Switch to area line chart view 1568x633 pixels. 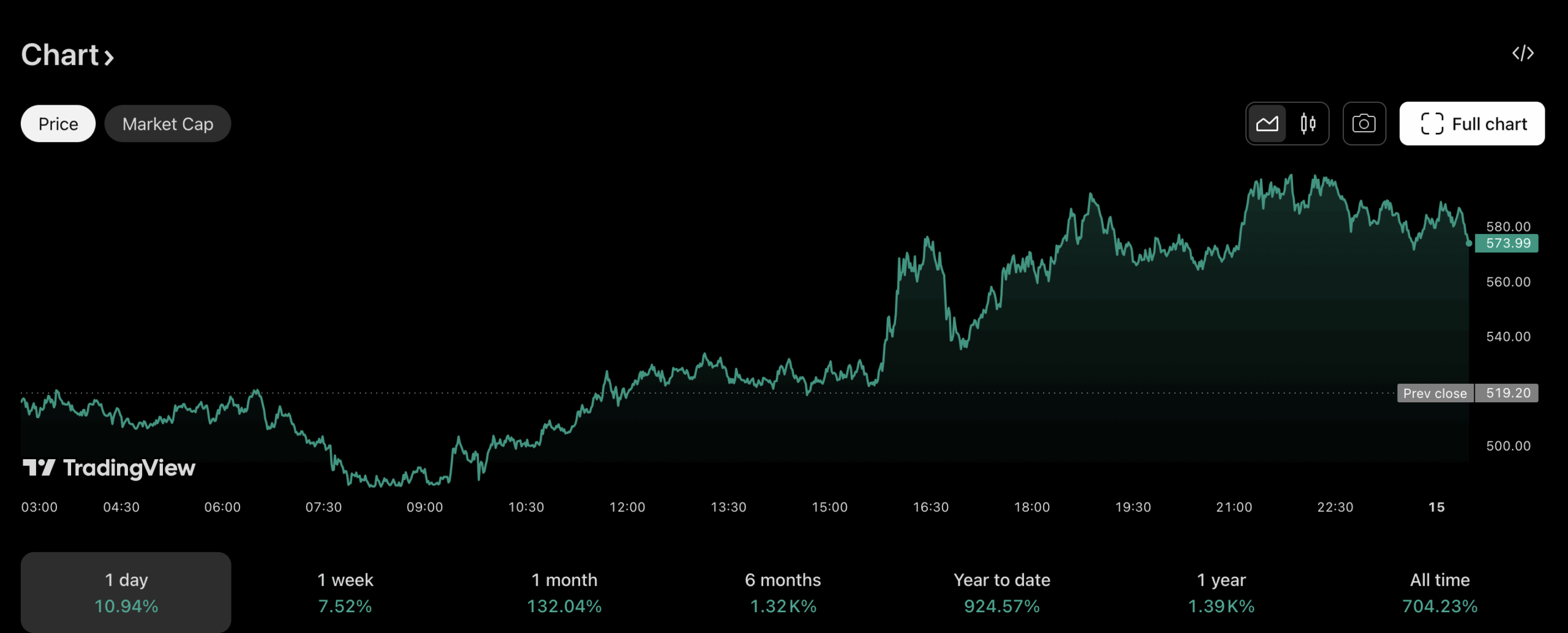1267,124
